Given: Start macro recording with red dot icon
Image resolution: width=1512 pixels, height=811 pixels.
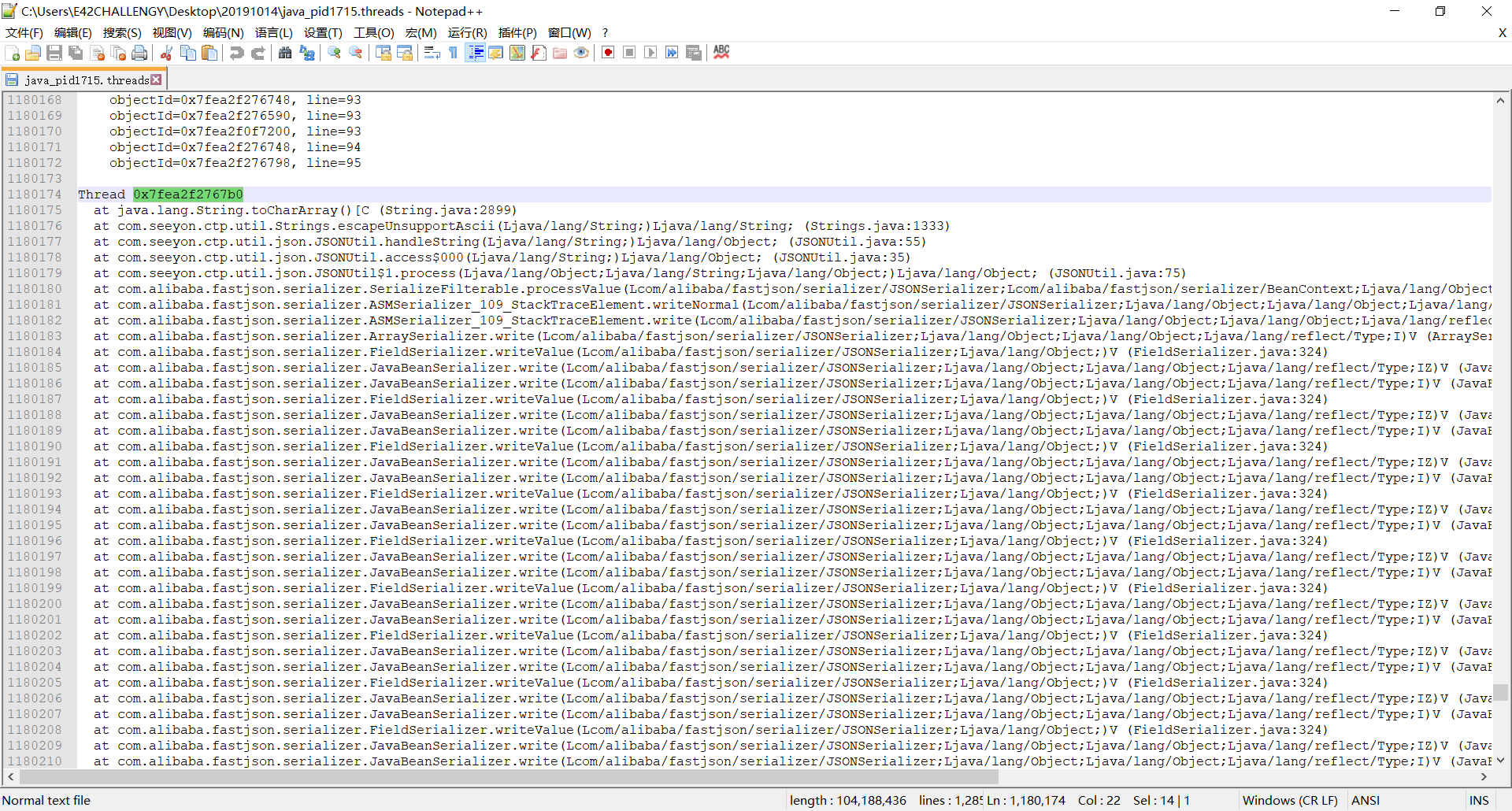Looking at the screenshot, I should point(608,53).
